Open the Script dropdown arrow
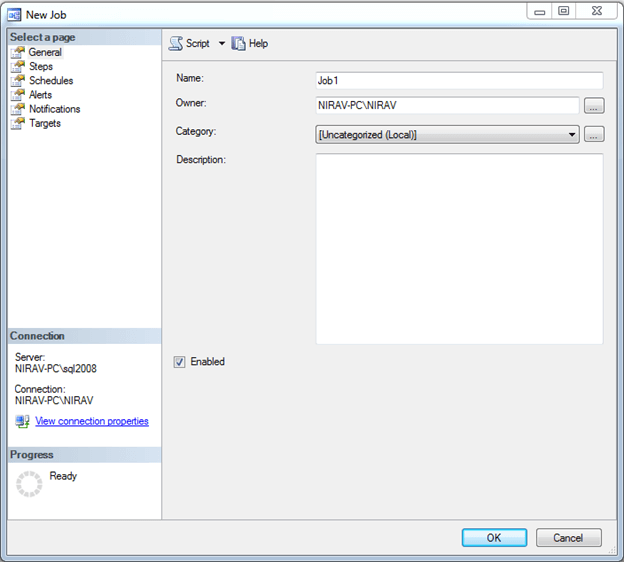 coord(222,43)
